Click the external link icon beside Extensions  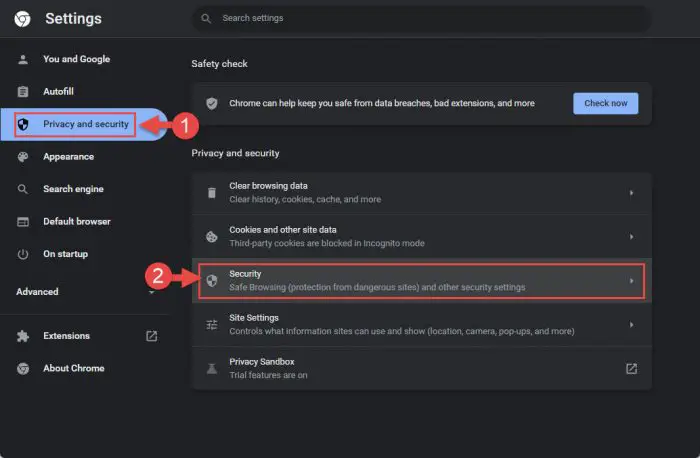click(152, 336)
